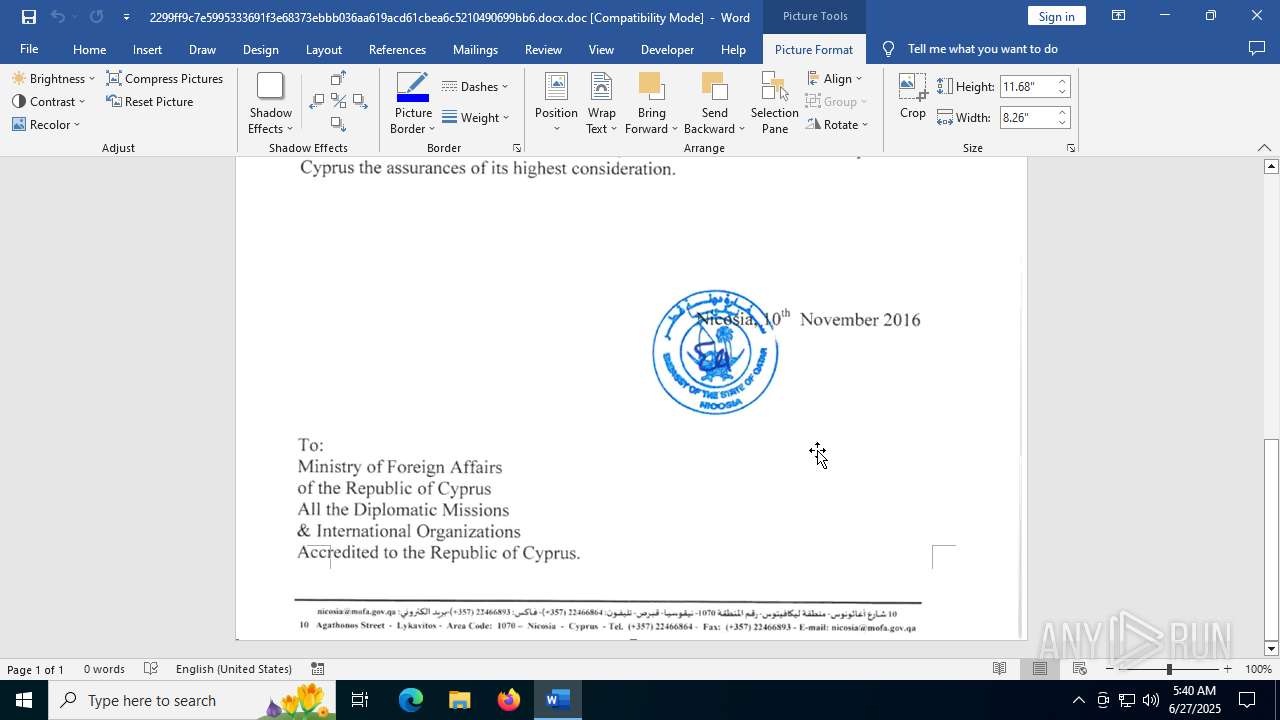Click the spelling and proofing status icon
Image resolution: width=1280 pixels, height=720 pixels.
151,669
